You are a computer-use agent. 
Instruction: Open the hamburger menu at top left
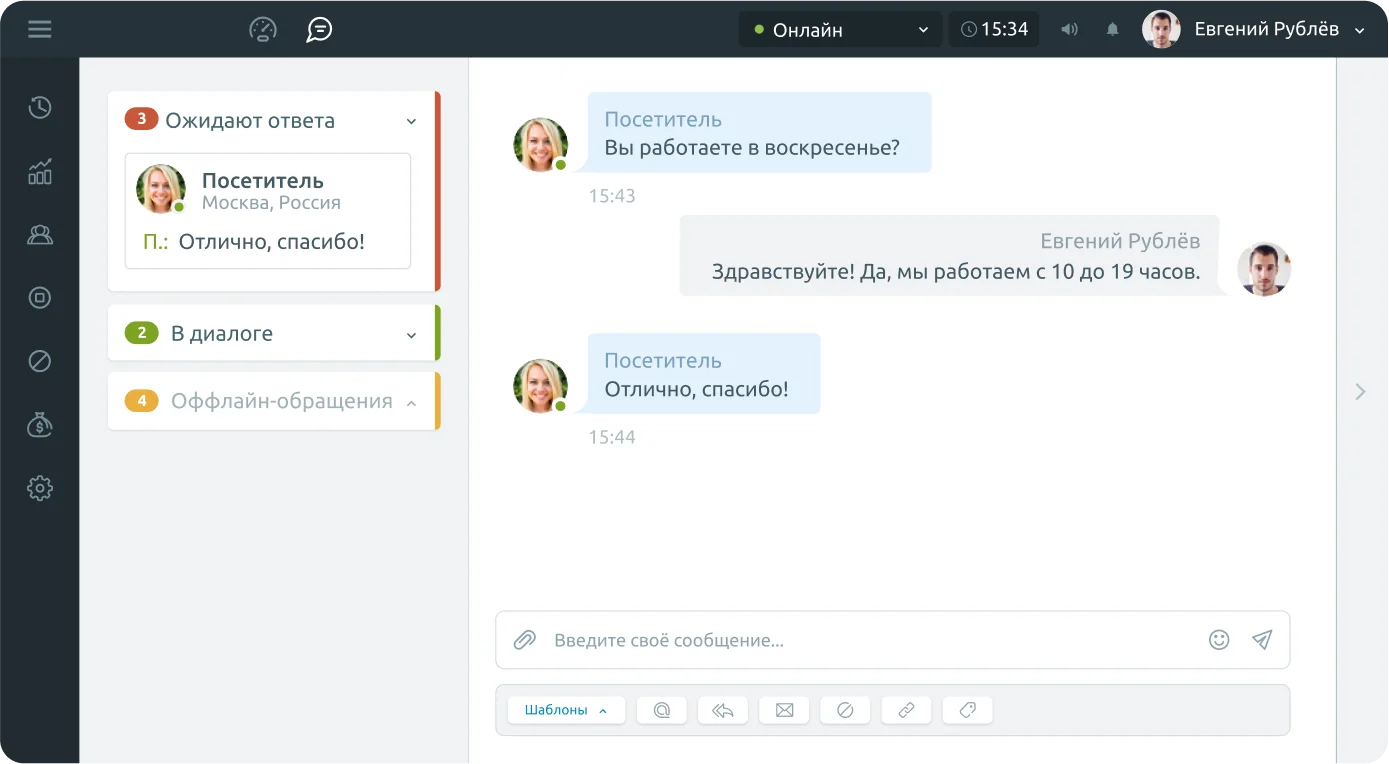coord(39,29)
